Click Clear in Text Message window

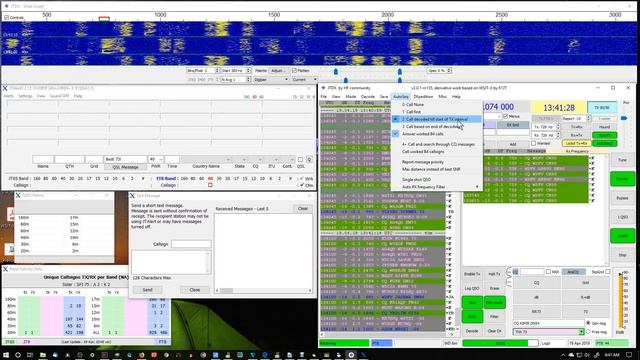pos(302,209)
